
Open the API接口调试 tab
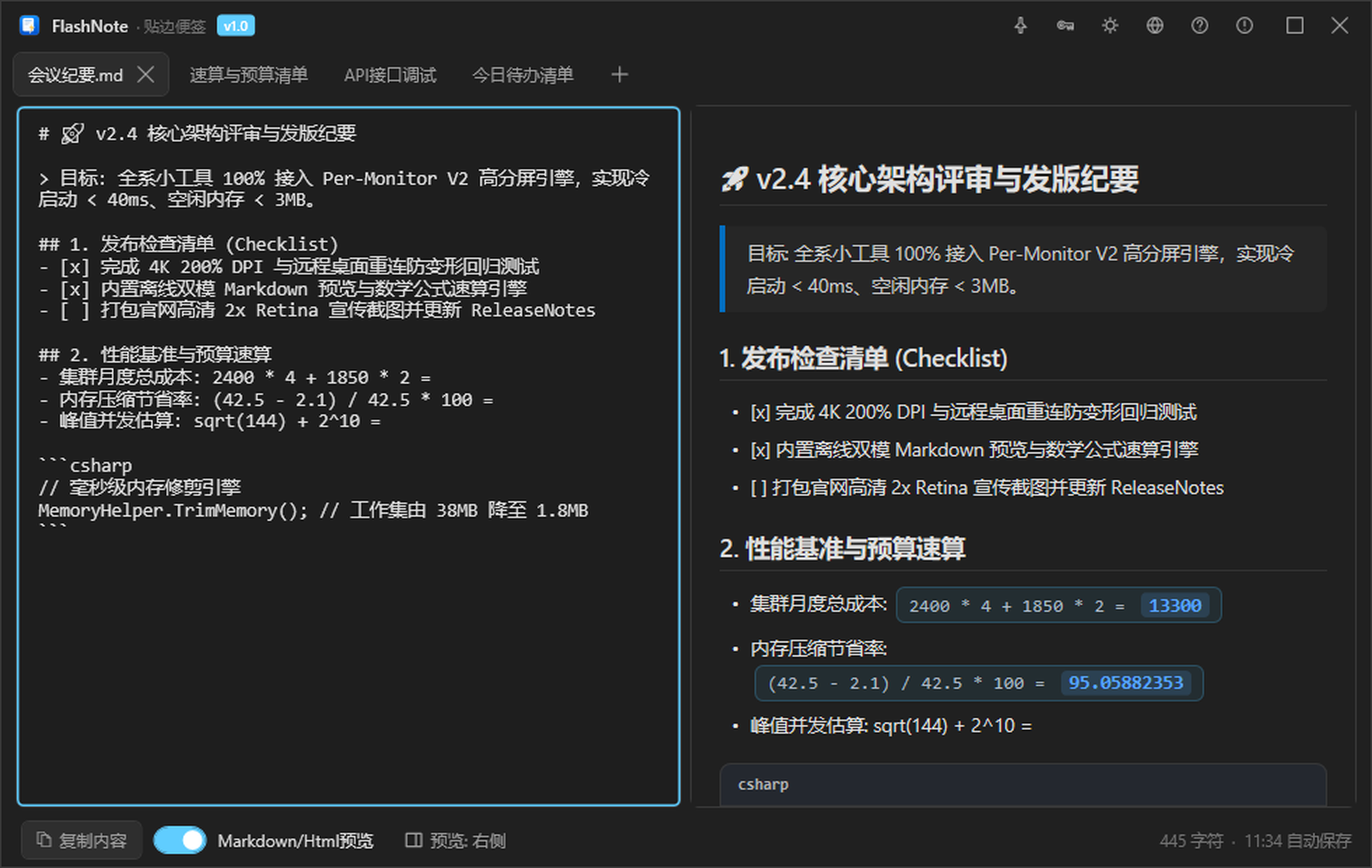[390, 75]
